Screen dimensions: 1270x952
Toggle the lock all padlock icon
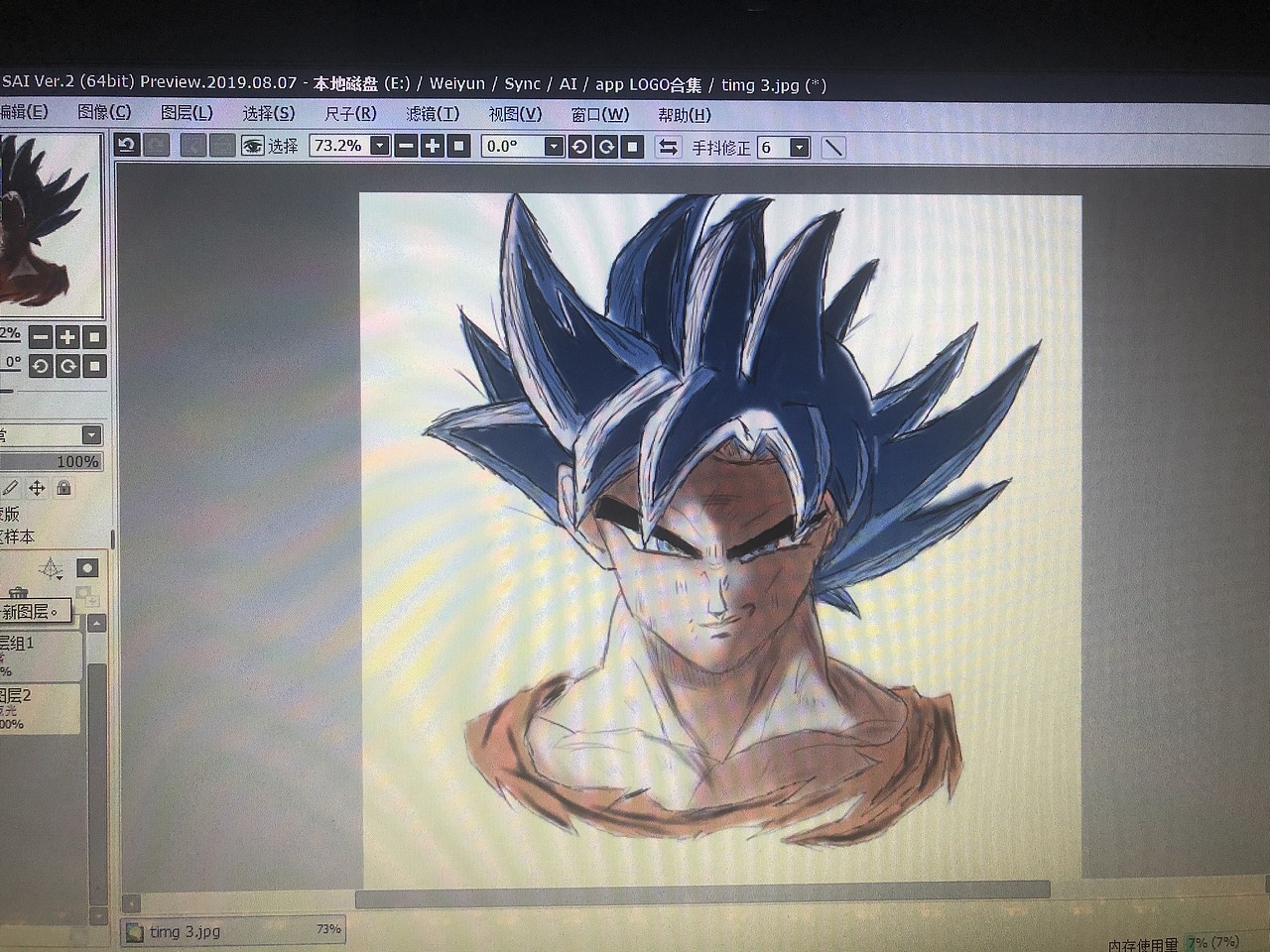click(x=63, y=488)
